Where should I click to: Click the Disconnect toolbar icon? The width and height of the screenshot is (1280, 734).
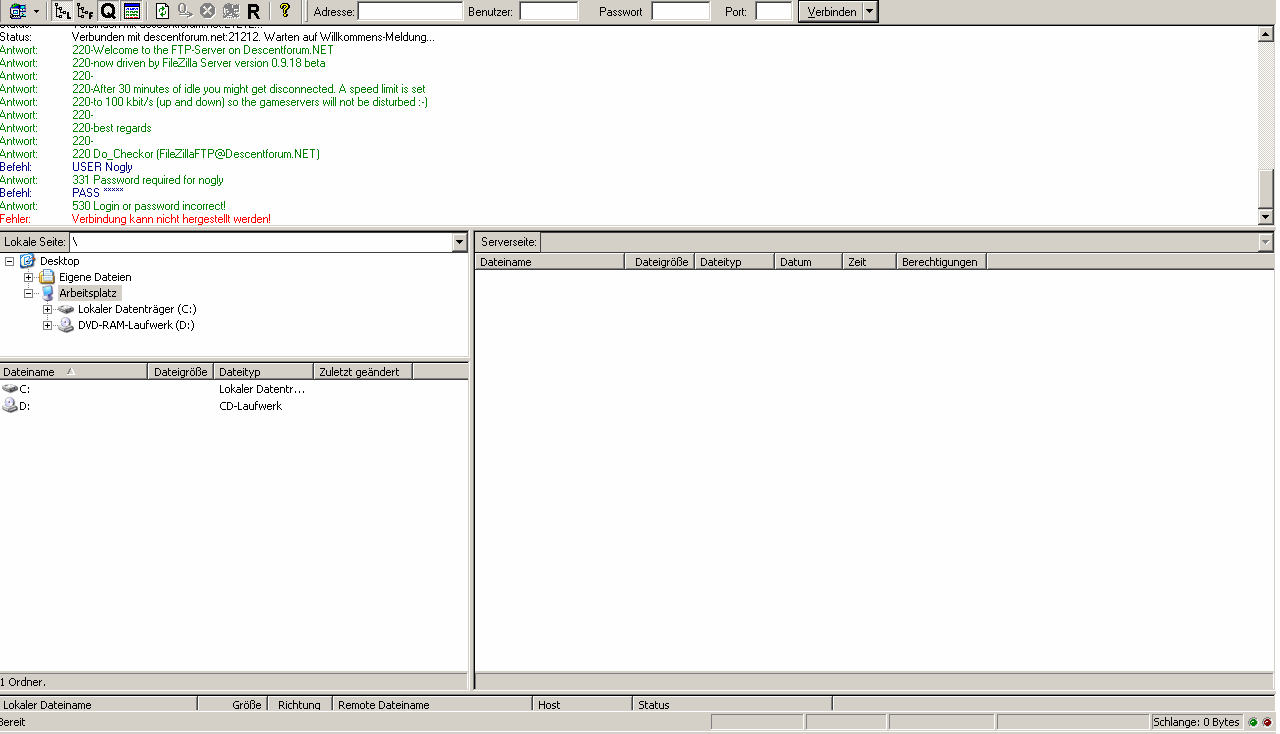[x=231, y=11]
